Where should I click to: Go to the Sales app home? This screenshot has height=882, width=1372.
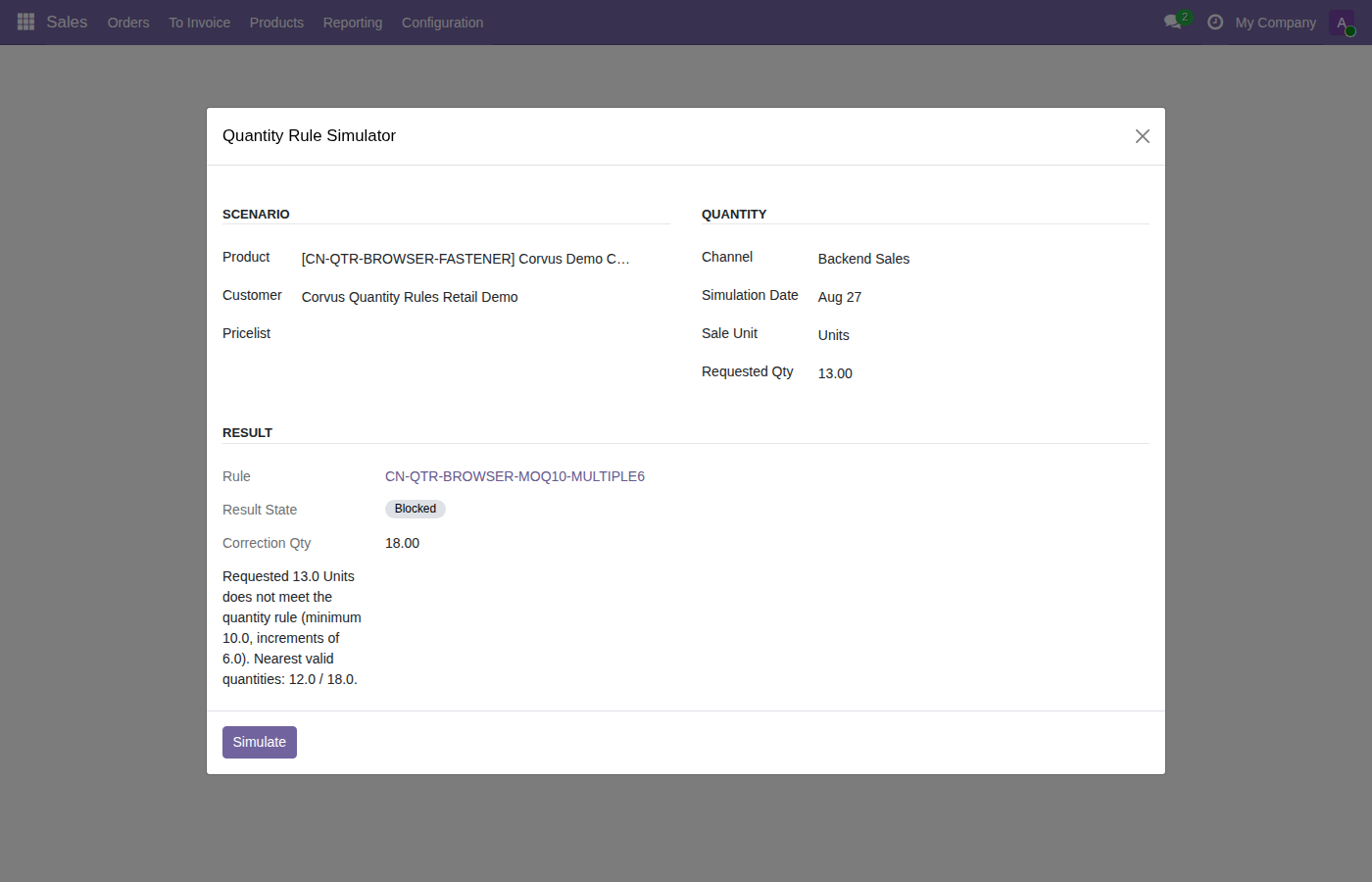(x=67, y=22)
